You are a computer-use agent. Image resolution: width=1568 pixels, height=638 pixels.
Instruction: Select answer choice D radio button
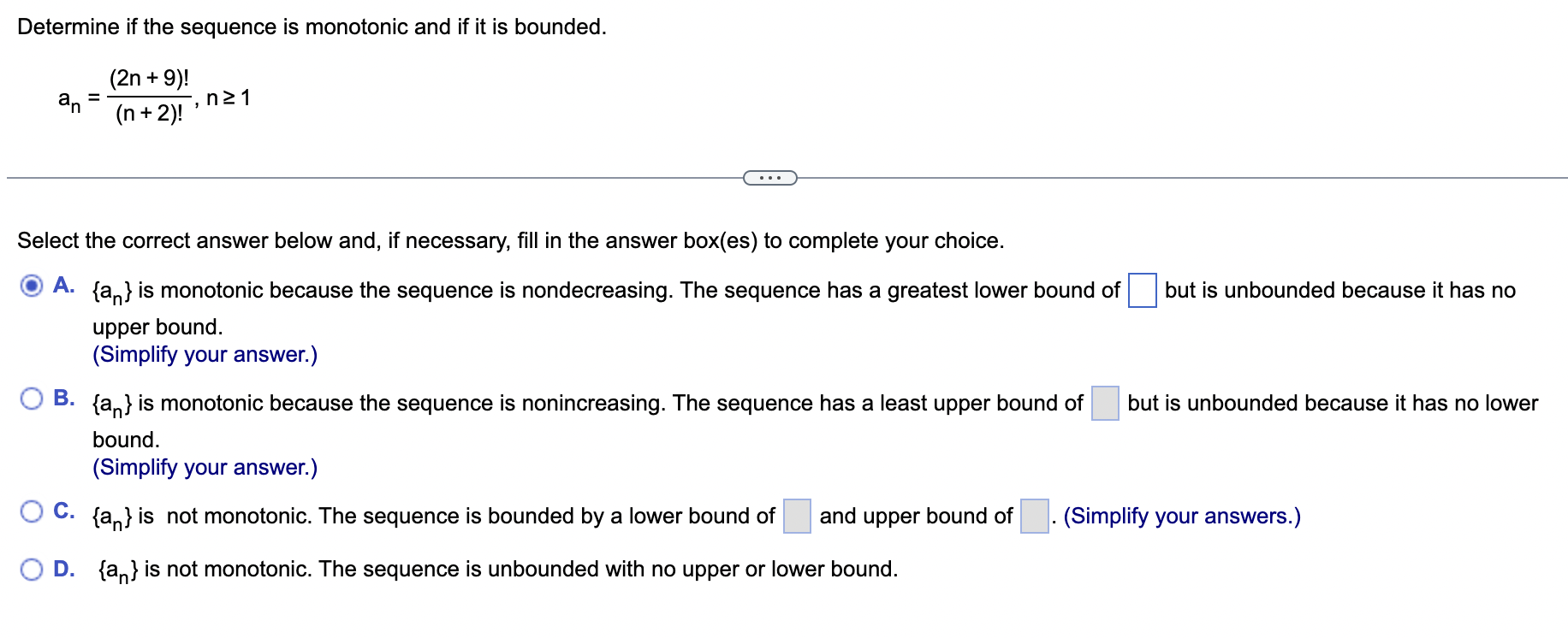pos(31,566)
